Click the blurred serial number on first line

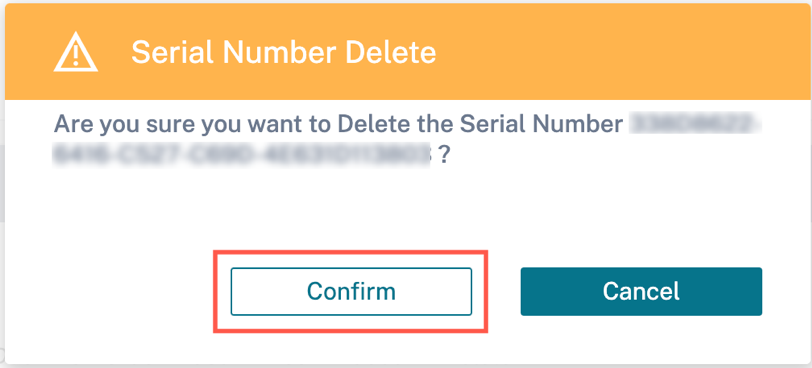[x=696, y=124]
